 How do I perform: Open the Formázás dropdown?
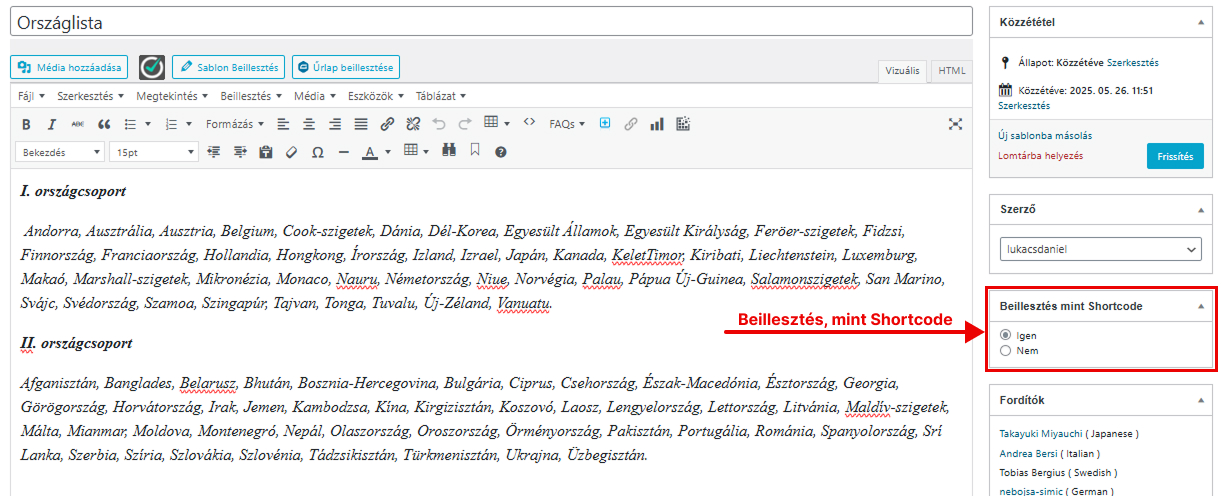pyautogui.click(x=235, y=124)
